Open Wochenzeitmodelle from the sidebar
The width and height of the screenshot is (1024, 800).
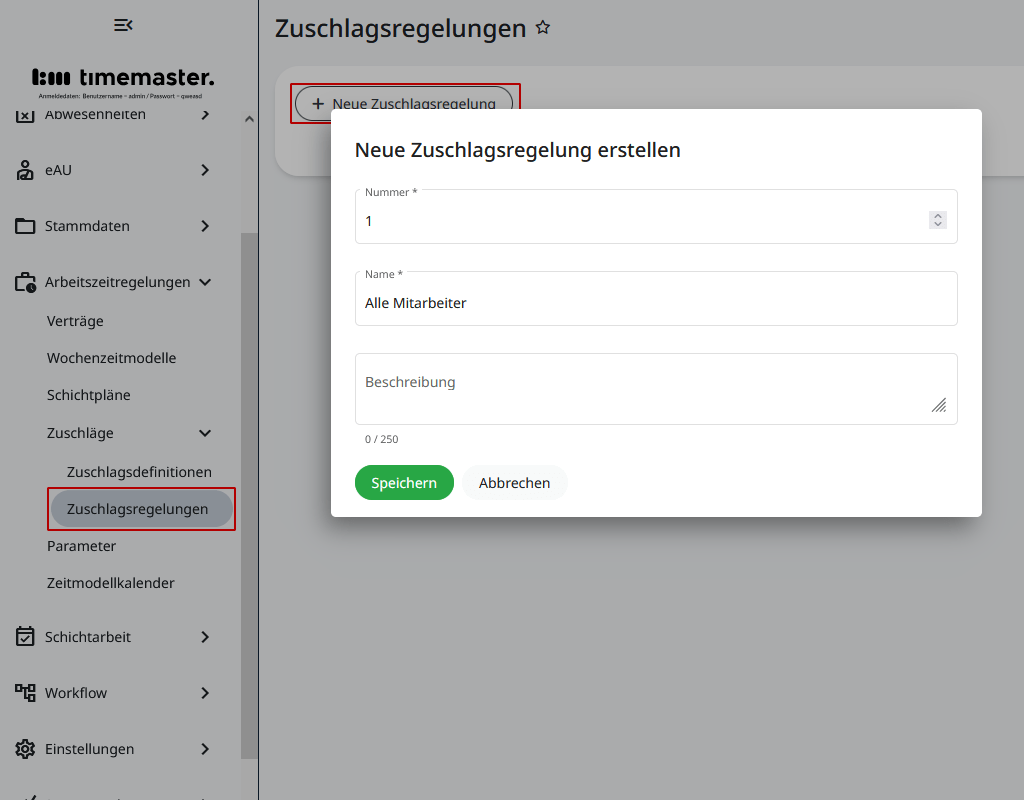(112, 357)
